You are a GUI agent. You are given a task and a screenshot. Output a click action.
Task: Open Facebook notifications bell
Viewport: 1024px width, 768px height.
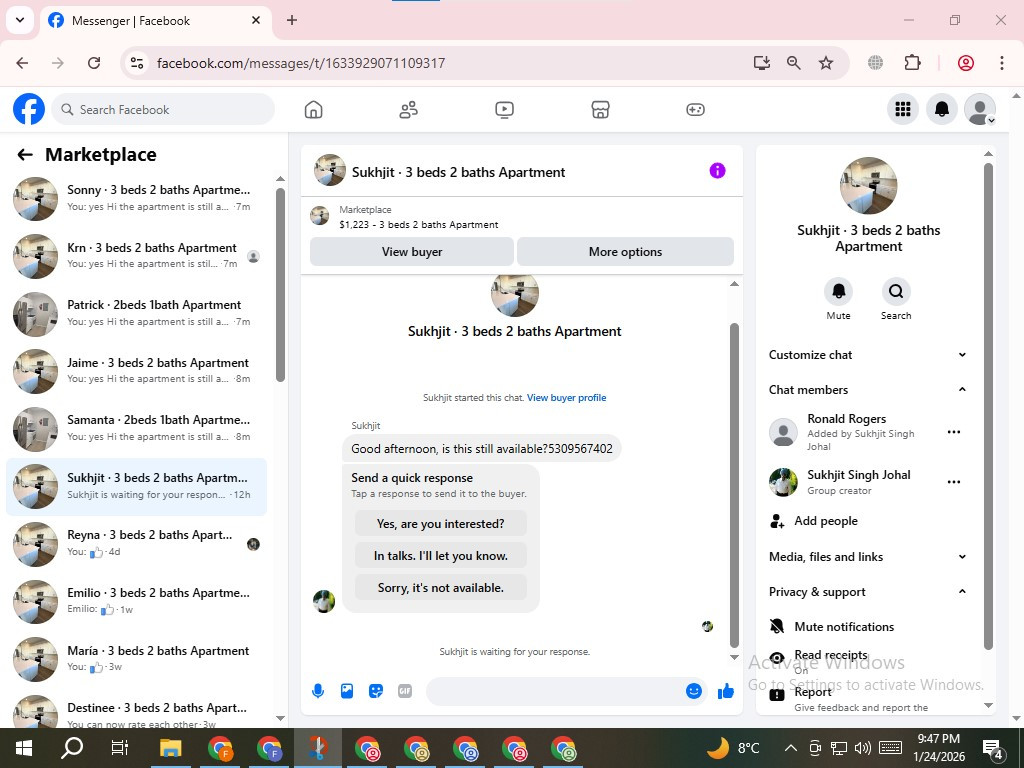(942, 109)
